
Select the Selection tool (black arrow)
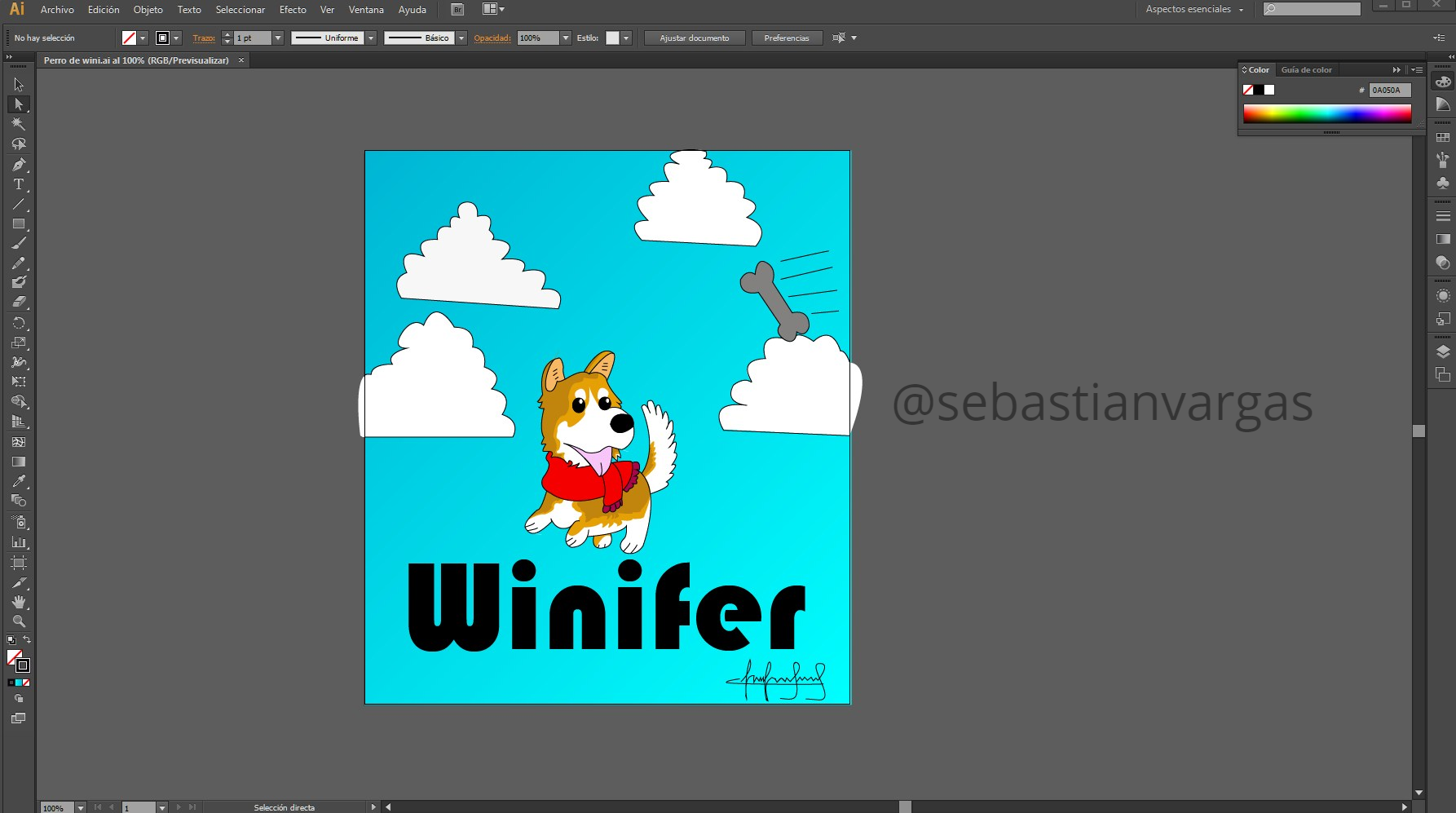click(x=19, y=84)
